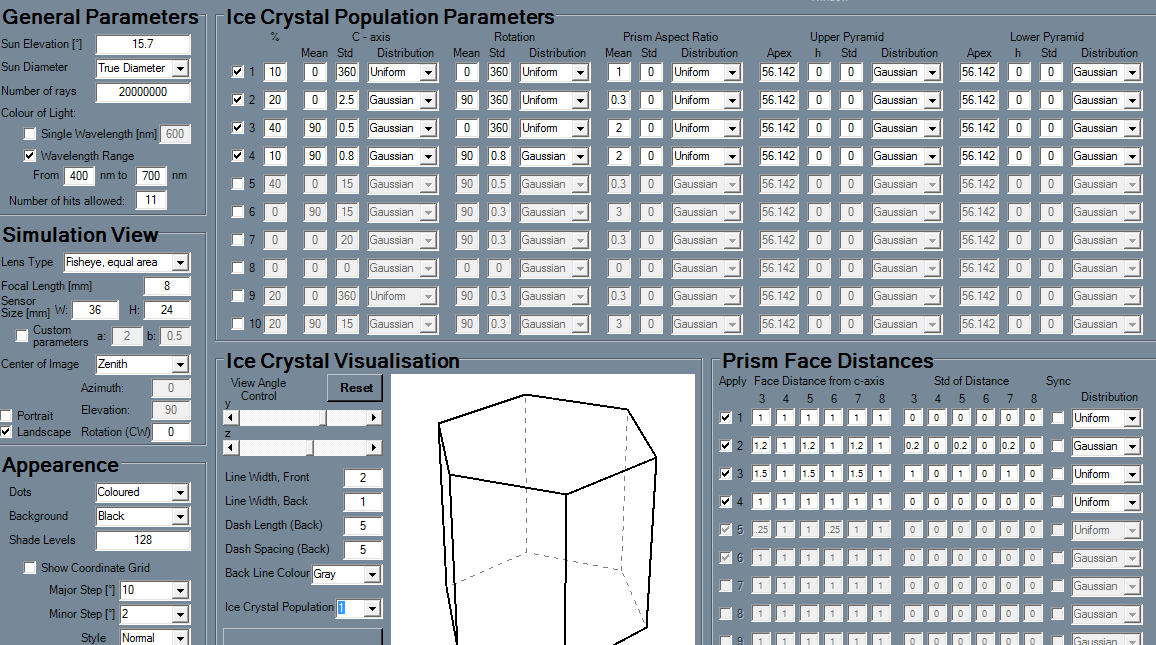Change the Background colour dropdown
Image resolution: width=1156 pixels, height=645 pixels.
pyautogui.click(x=181, y=517)
